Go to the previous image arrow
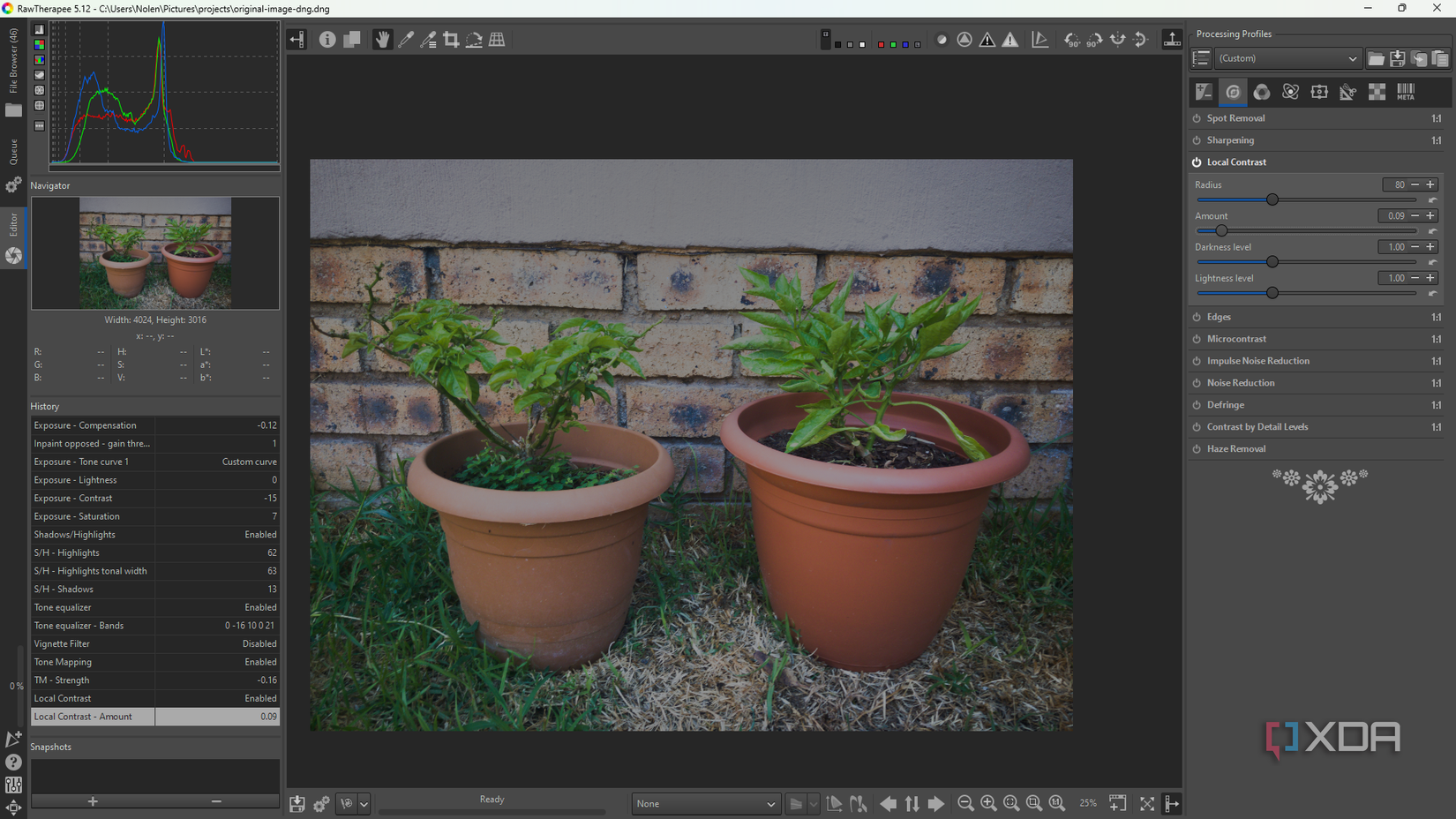The image size is (1456, 819). click(x=889, y=803)
